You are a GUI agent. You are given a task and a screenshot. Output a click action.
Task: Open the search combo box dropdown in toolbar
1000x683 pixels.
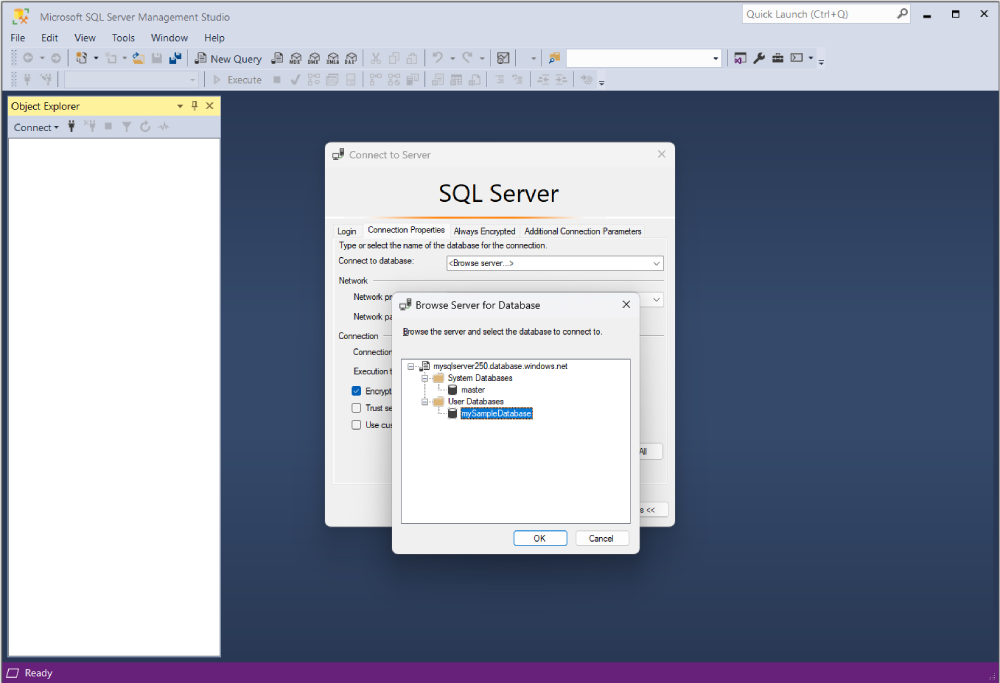point(716,59)
